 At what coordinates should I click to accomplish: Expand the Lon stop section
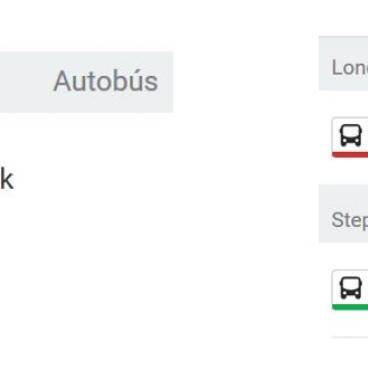343,63
